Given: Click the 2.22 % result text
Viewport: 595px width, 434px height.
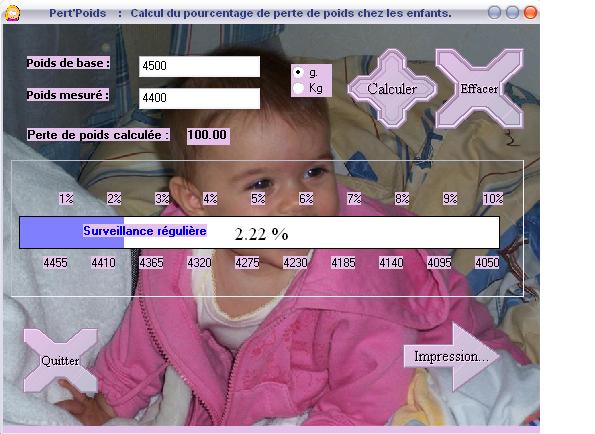Looking at the screenshot, I should [x=261, y=234].
